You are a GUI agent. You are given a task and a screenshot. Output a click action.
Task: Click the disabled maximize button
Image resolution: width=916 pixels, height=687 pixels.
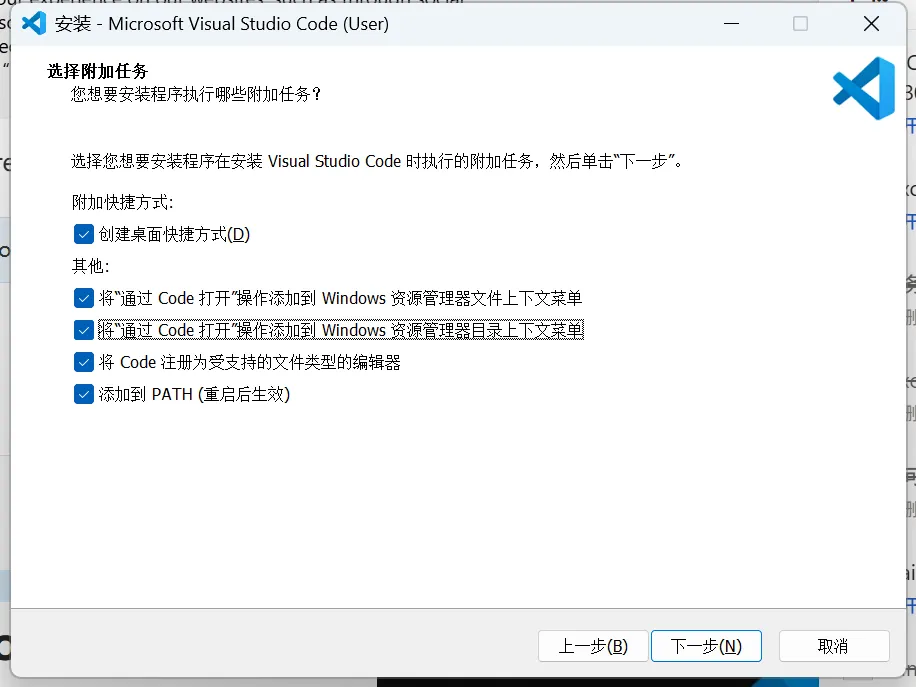click(x=800, y=23)
